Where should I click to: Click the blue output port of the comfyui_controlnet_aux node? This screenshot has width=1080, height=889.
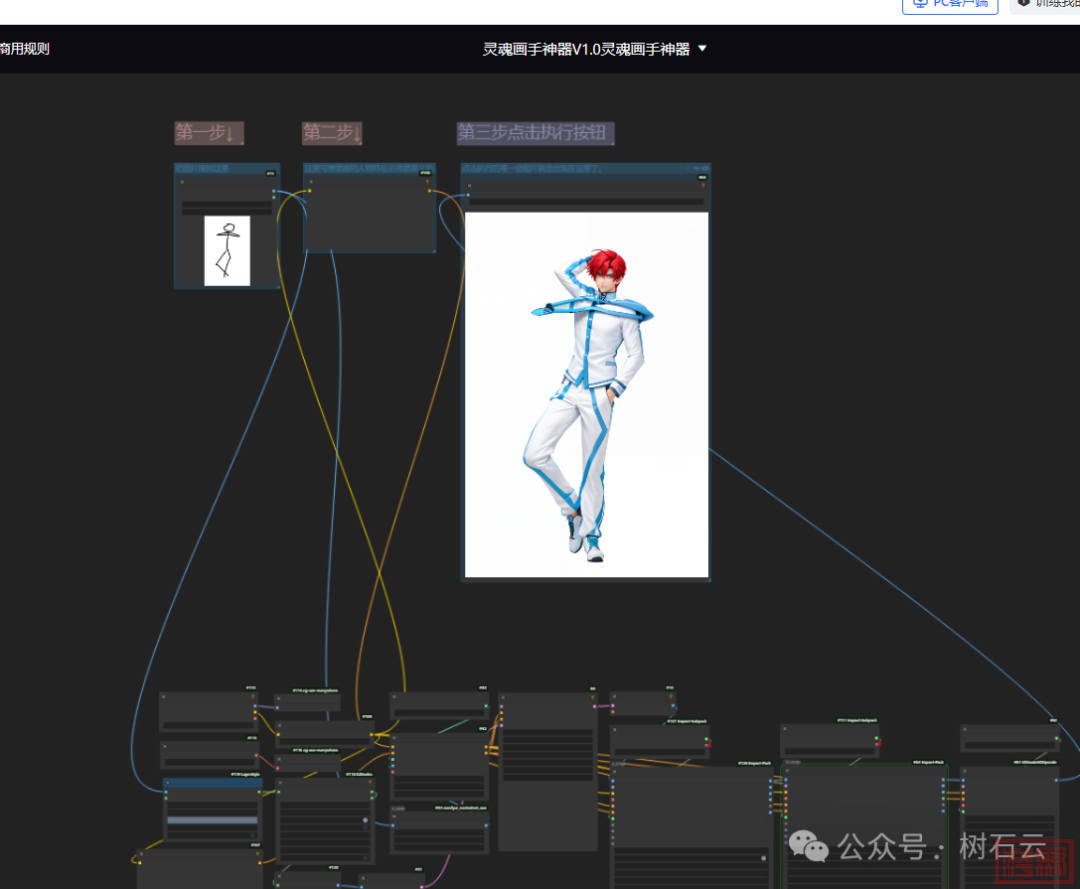[486, 826]
